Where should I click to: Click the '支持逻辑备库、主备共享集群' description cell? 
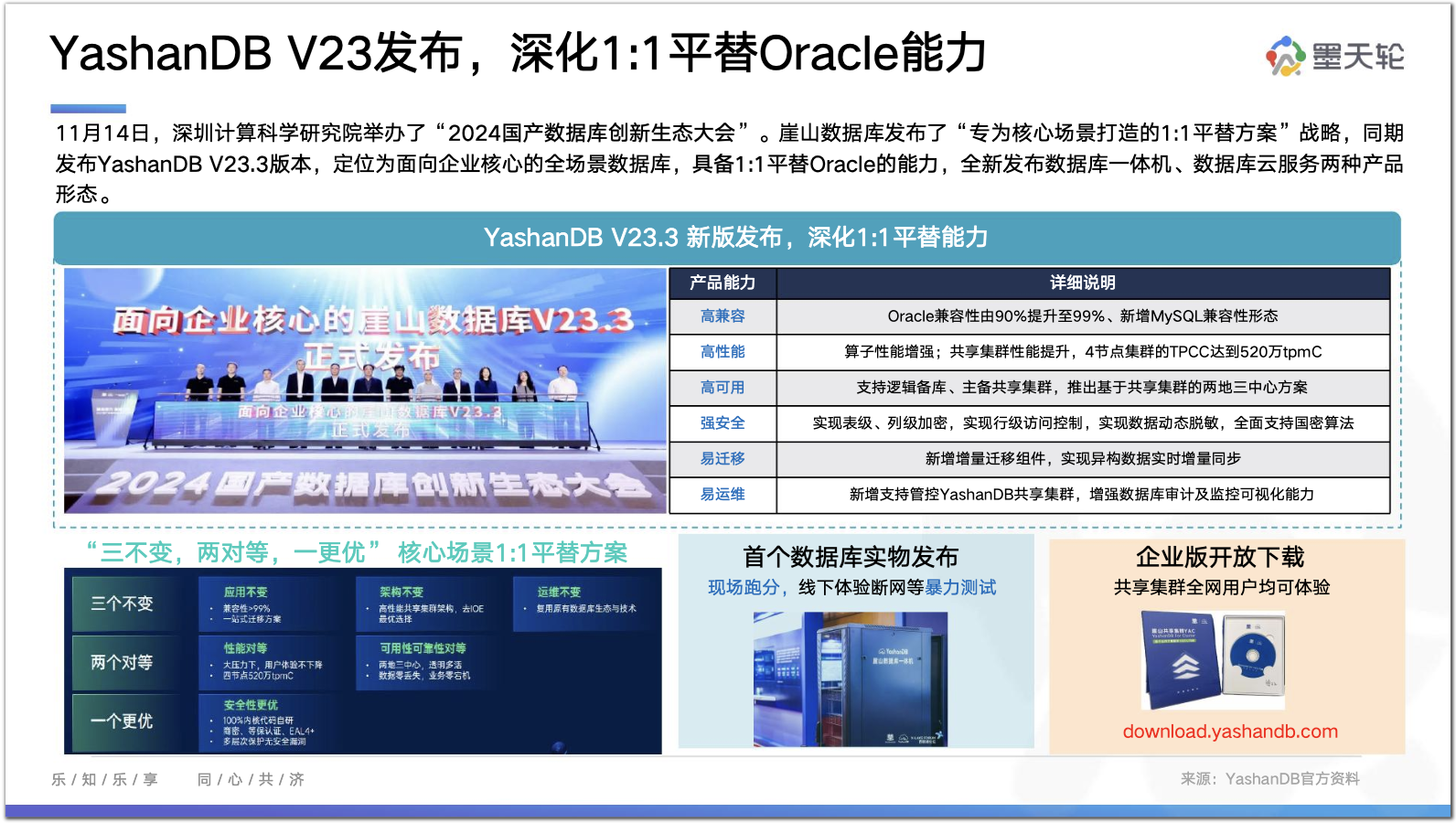click(1083, 388)
